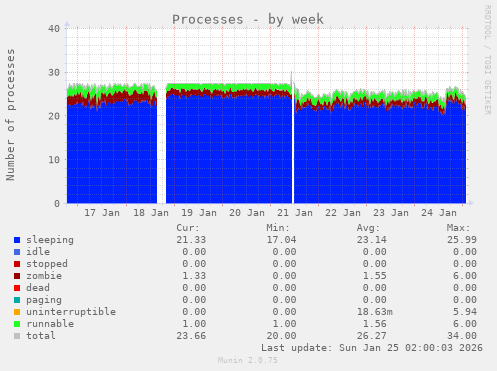Click sleeping minimum value 17.04
Screen dimensions: 497x371
pyautogui.click(x=281, y=240)
